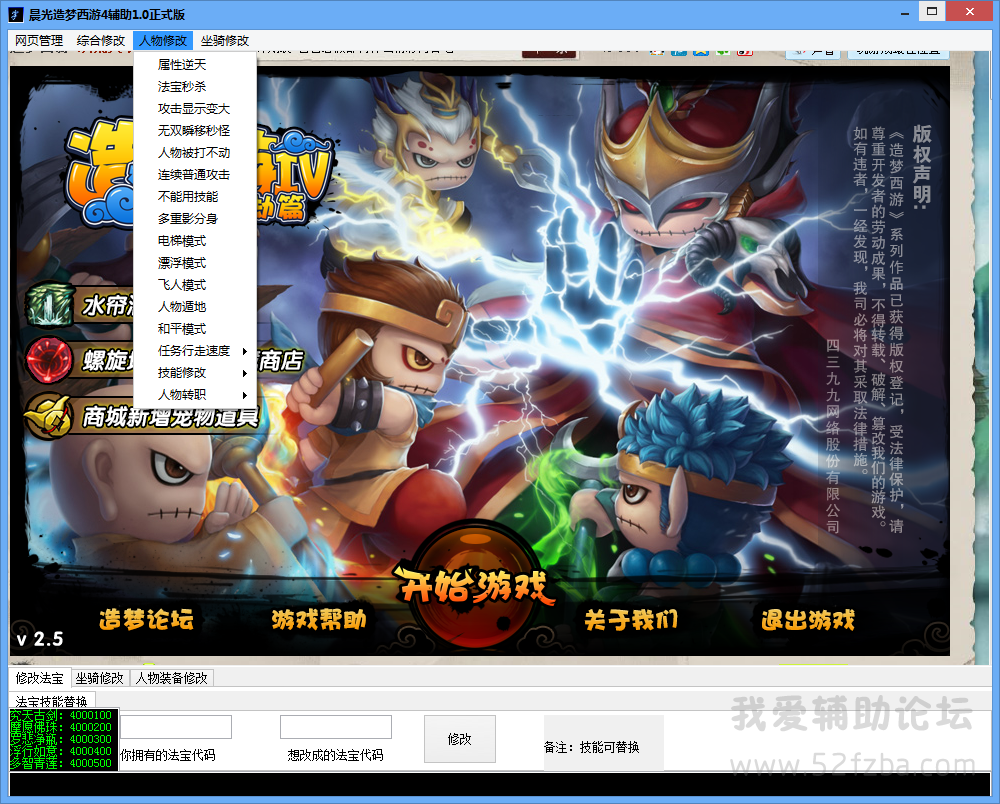Click the golden lamp shop icon
The image size is (1000, 804).
coord(48,416)
